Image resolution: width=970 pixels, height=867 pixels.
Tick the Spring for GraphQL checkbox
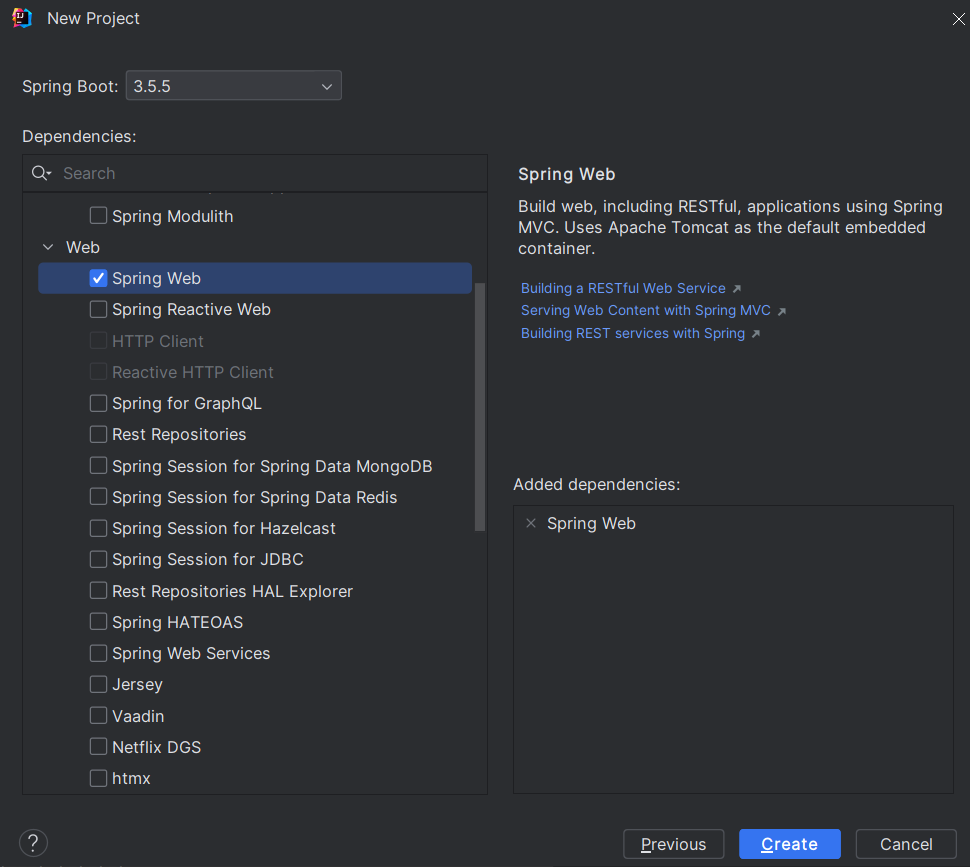(98, 403)
